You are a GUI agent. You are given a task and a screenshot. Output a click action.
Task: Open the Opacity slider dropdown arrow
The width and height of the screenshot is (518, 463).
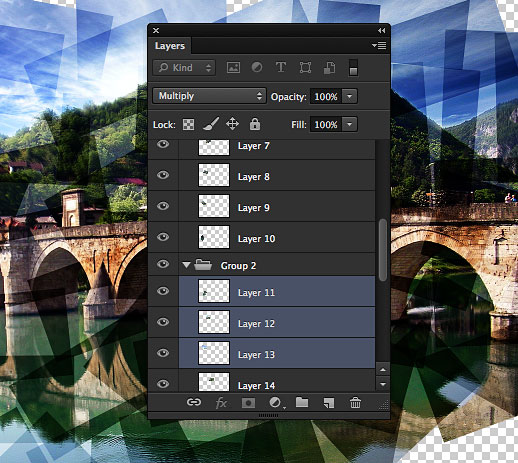click(350, 96)
